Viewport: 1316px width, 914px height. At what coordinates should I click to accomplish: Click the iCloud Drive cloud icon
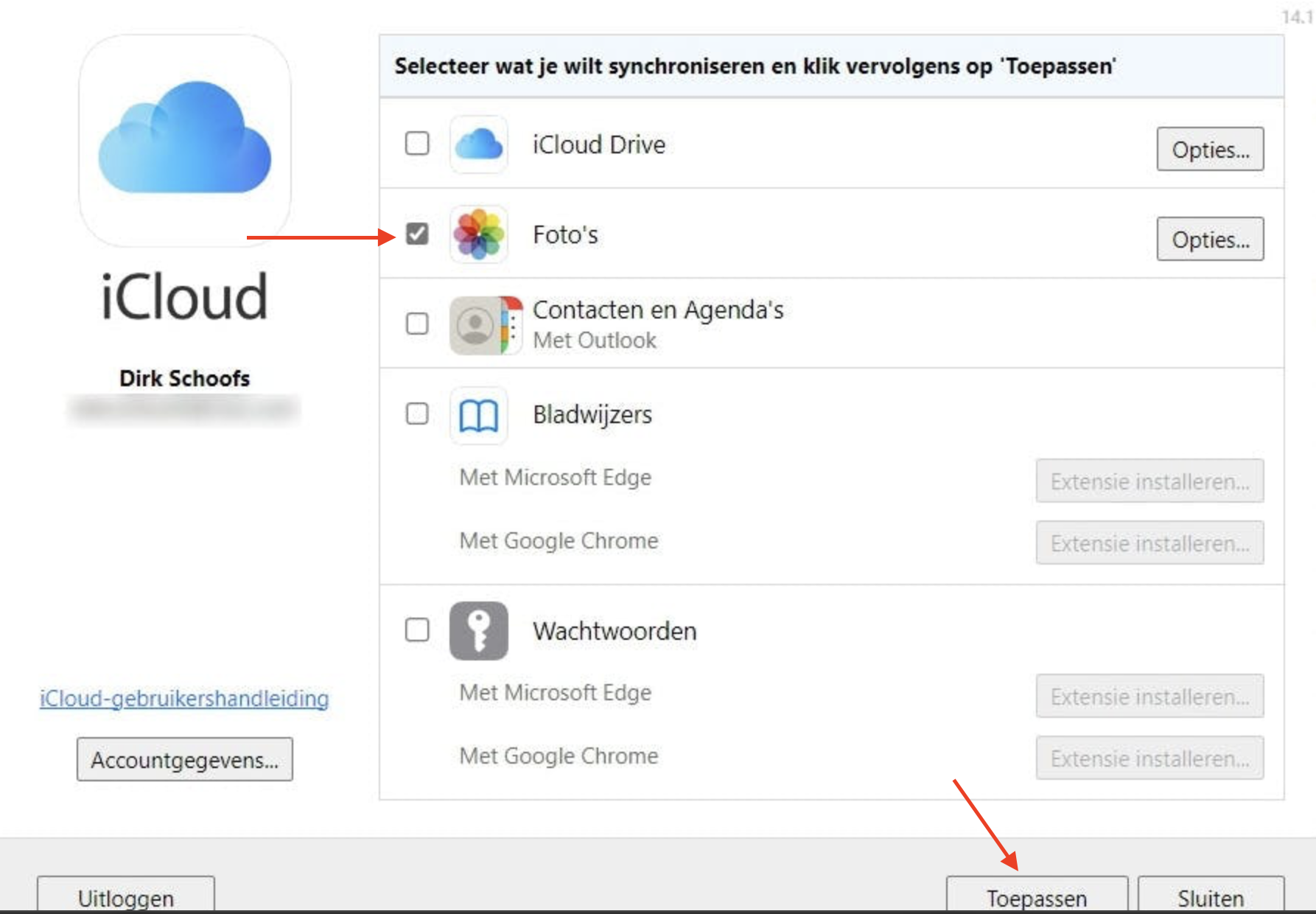478,143
